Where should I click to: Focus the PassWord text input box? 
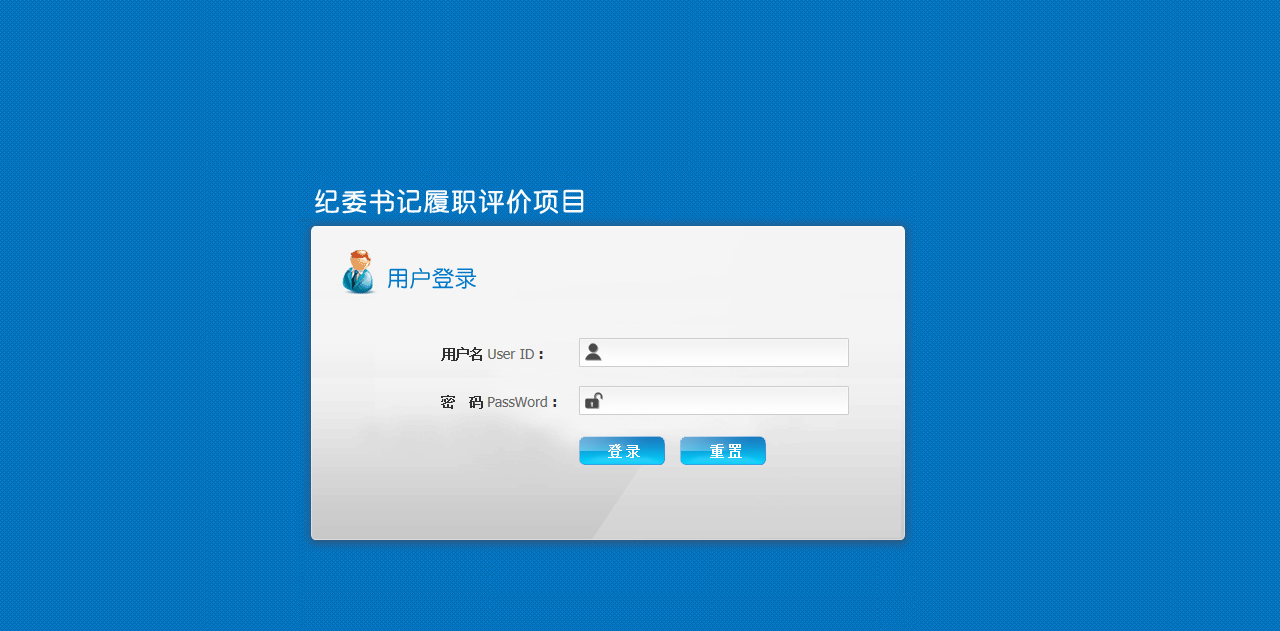[714, 400]
